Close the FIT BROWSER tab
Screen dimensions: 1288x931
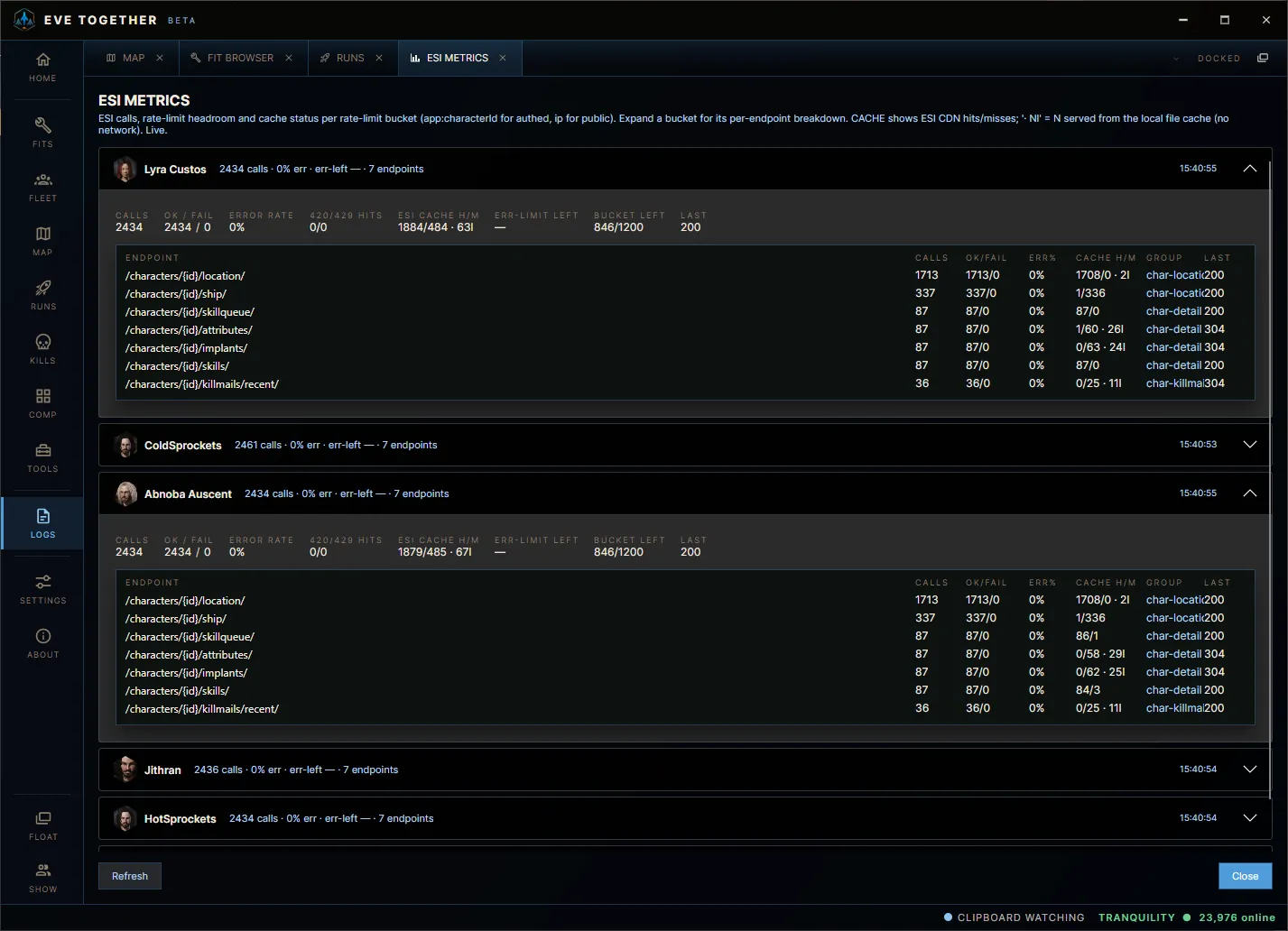289,58
